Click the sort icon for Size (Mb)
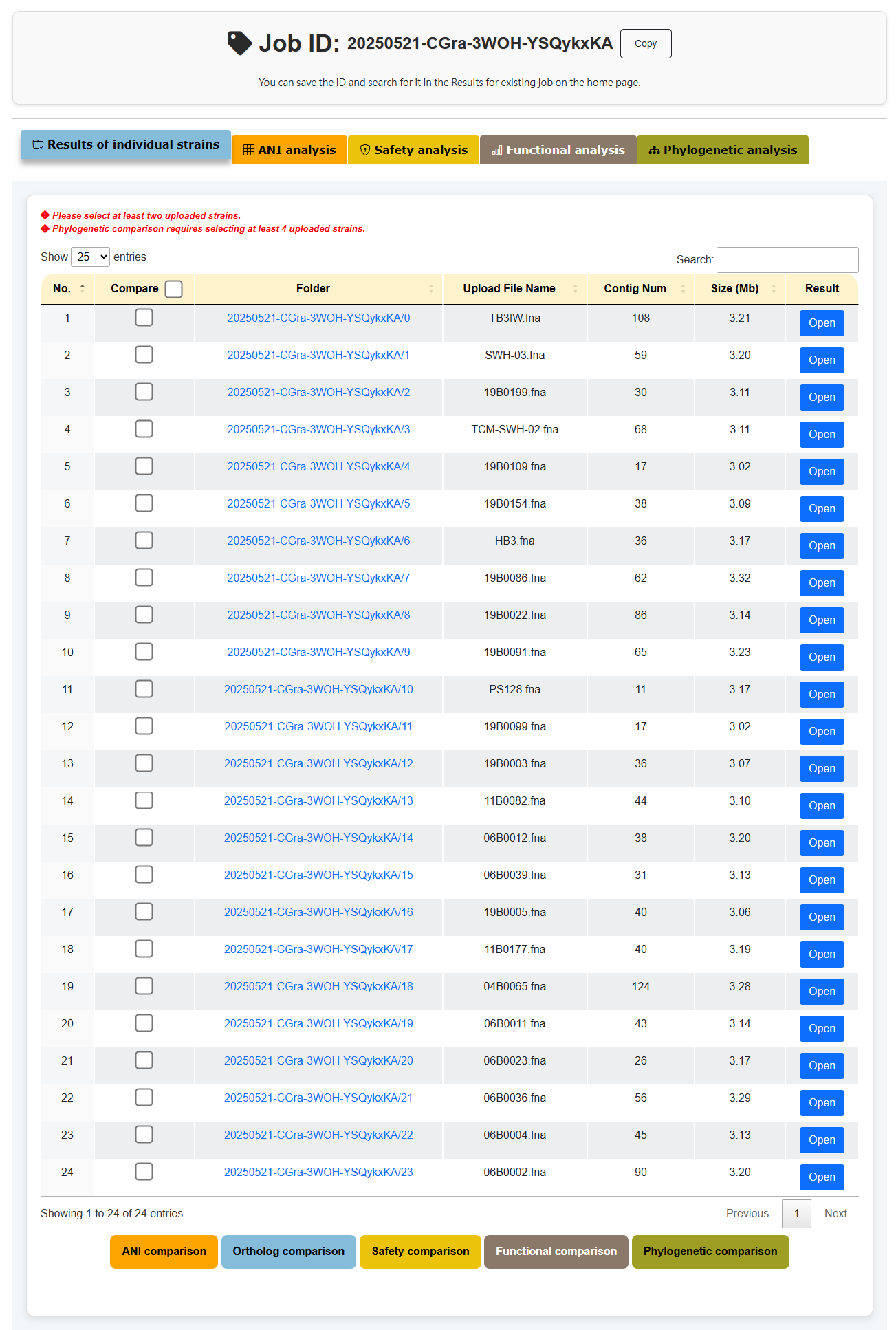Viewport: 896px width, 1330px height. (x=774, y=289)
